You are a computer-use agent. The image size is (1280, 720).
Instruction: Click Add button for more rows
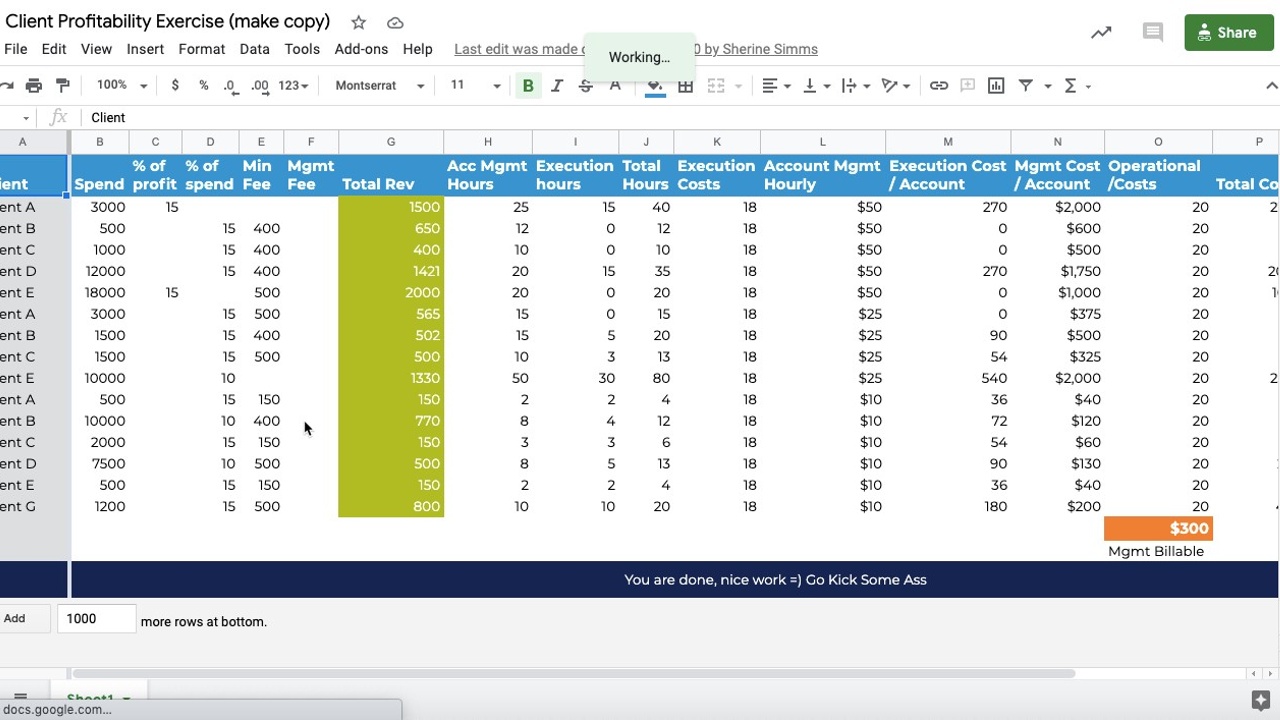point(15,619)
